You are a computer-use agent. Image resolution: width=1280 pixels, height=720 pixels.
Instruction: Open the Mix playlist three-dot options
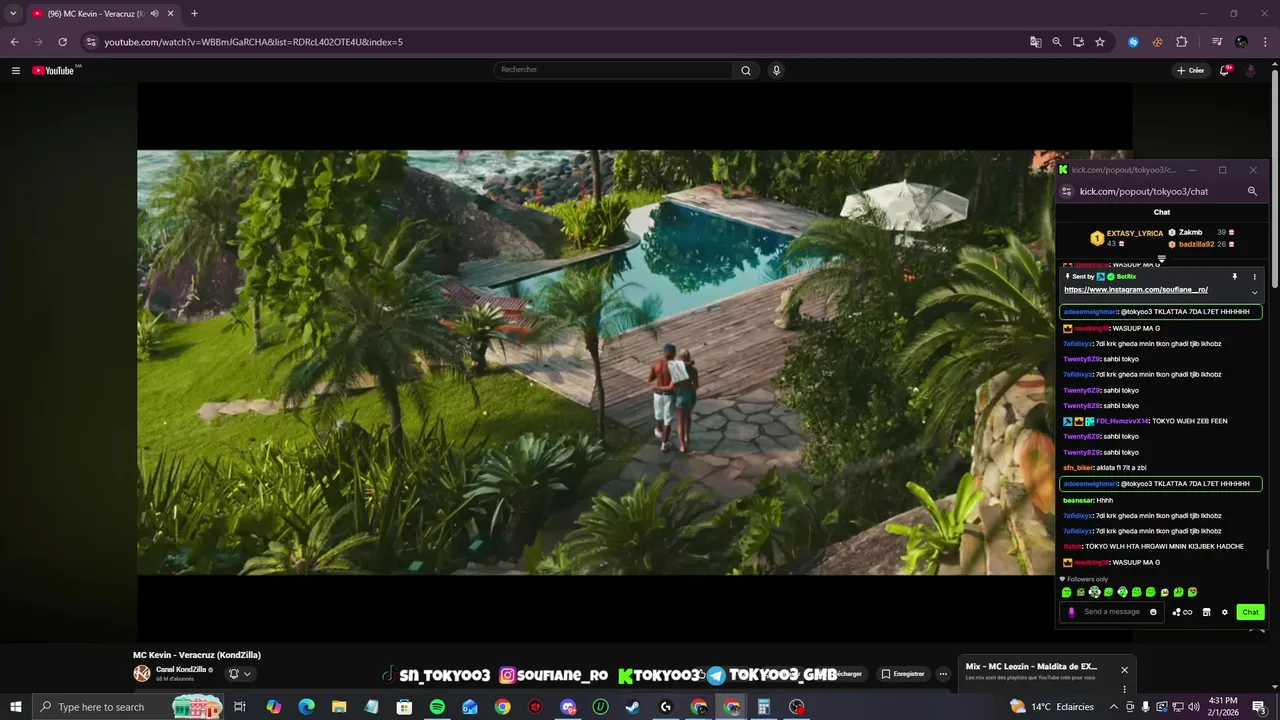(x=1124, y=689)
